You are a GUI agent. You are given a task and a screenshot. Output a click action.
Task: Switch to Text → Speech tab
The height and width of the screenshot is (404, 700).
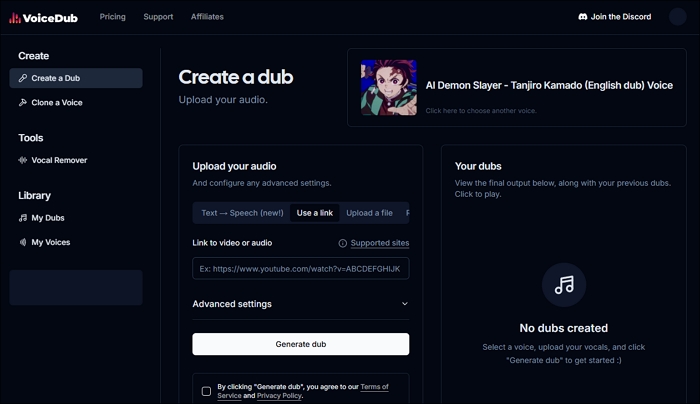242,213
